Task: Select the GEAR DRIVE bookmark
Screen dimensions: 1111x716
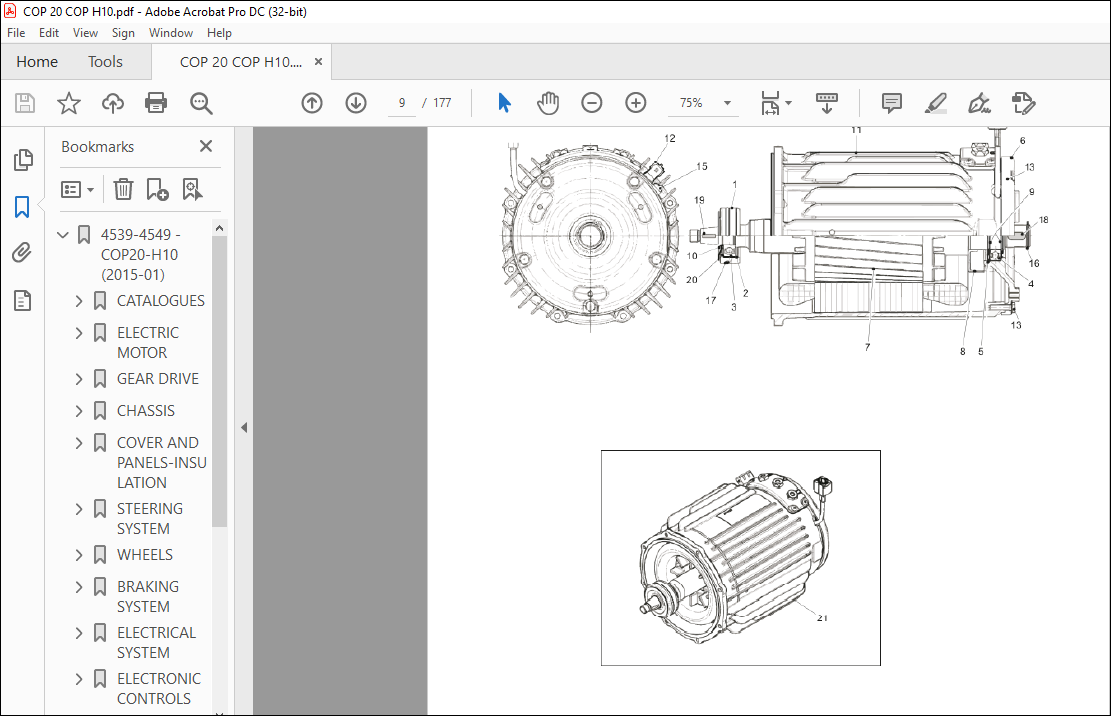Action: click(x=157, y=379)
